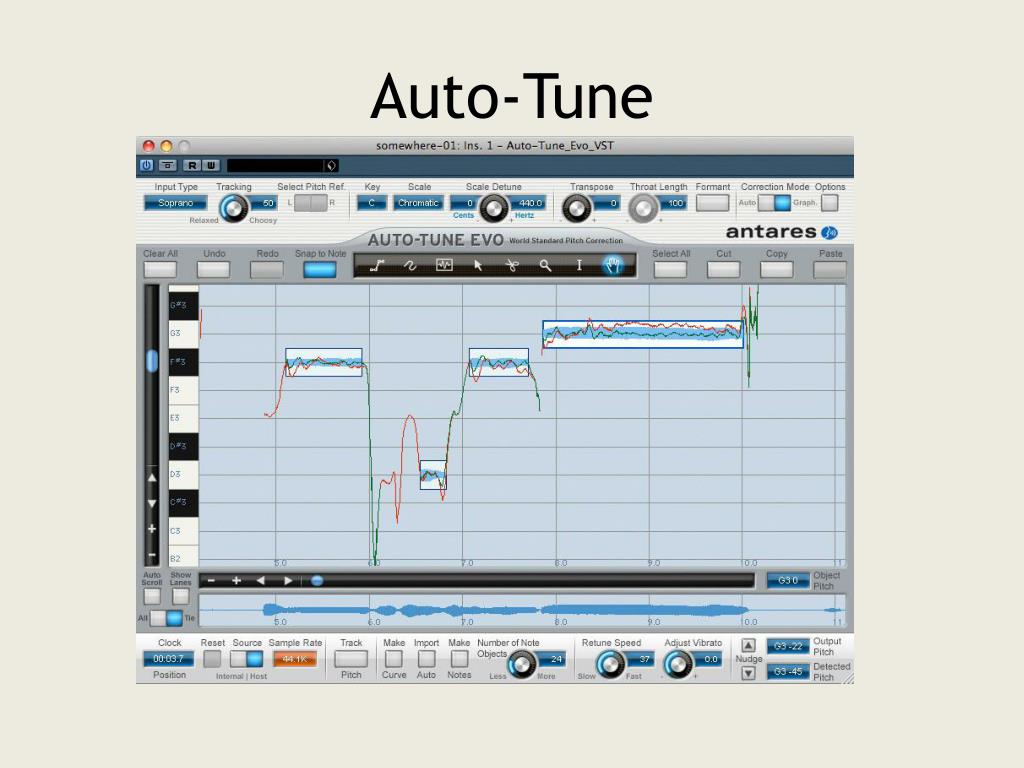The image size is (1024, 768).
Task: Open the Key C dropdown
Action: (x=372, y=203)
